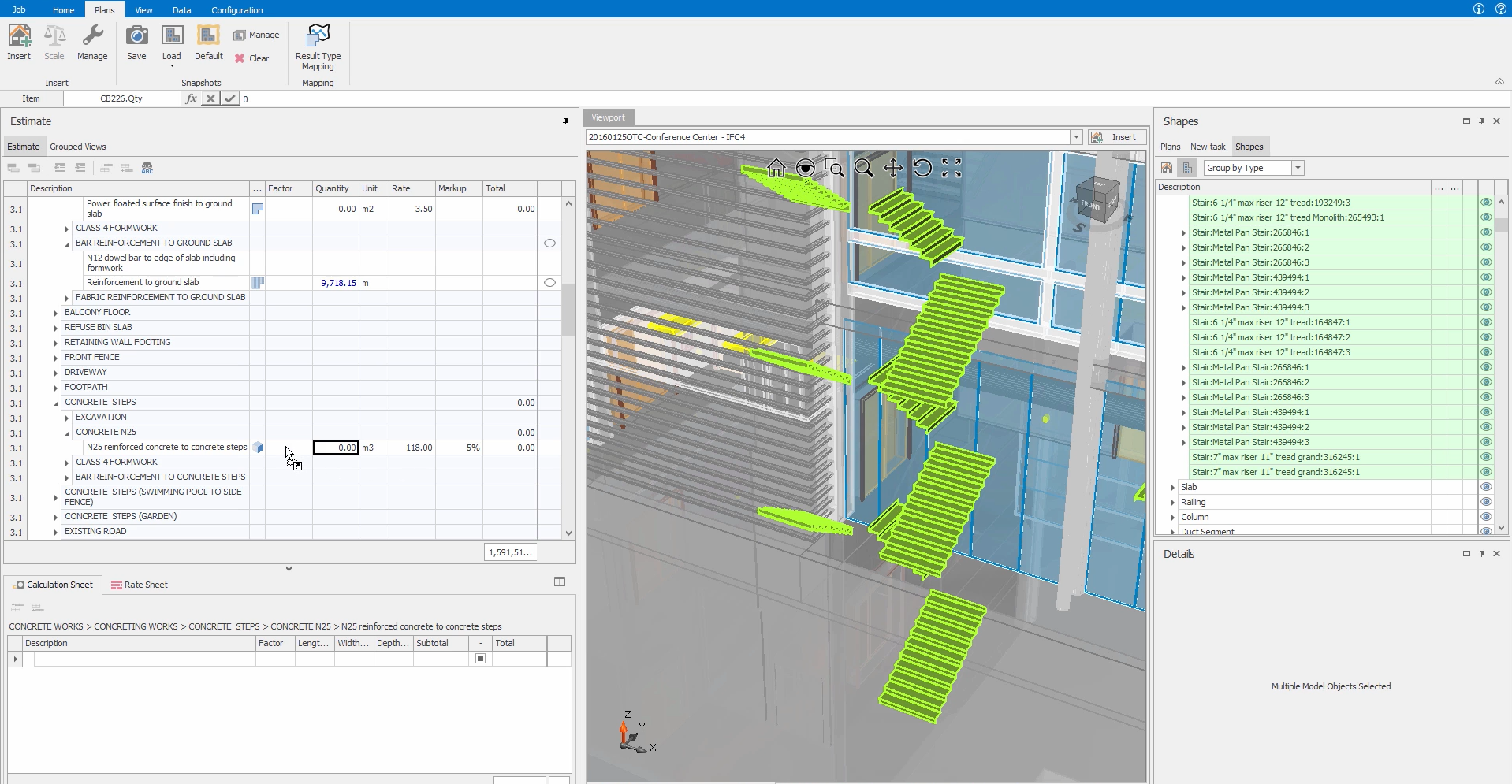Expand the BALCONY FLOOR row

click(x=56, y=313)
